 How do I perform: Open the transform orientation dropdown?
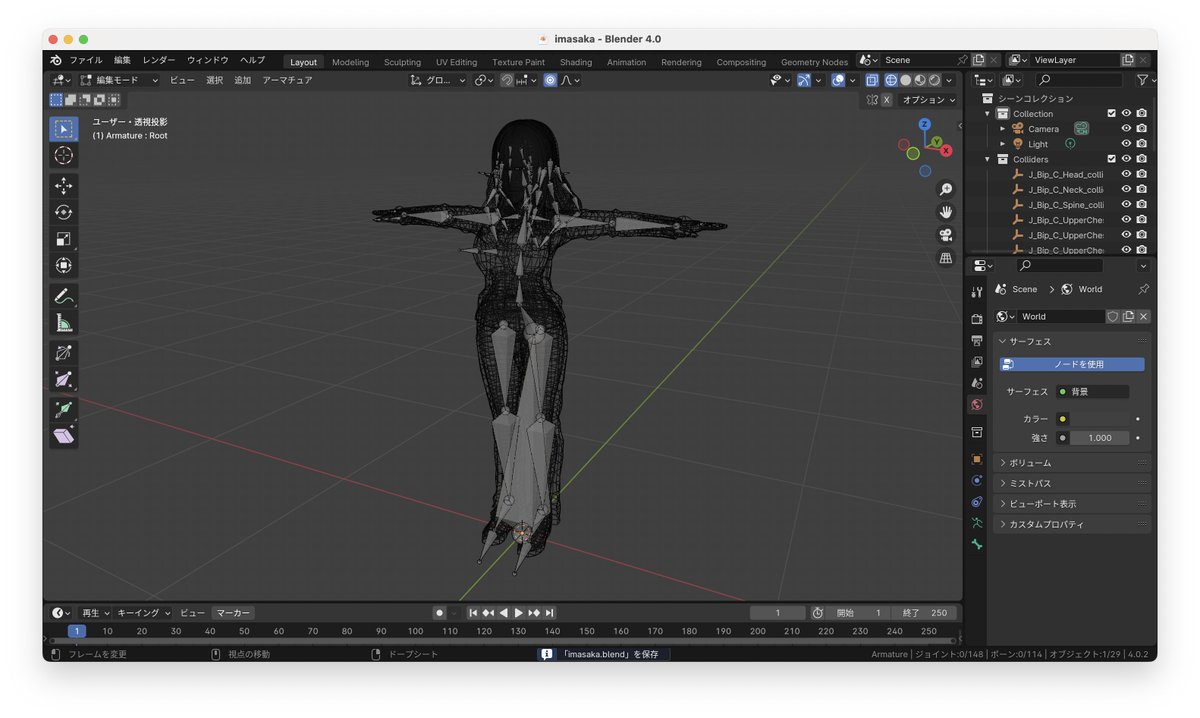439,80
